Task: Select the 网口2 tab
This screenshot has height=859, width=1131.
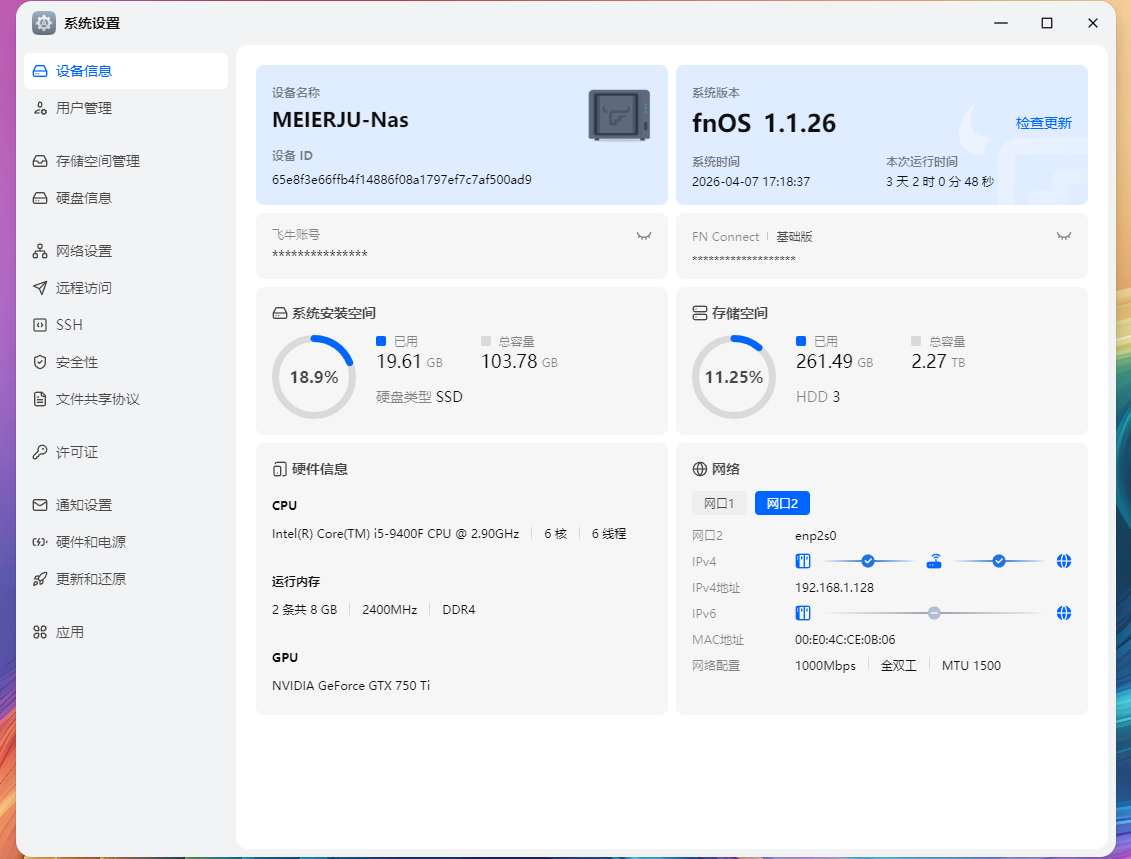Action: pos(782,503)
